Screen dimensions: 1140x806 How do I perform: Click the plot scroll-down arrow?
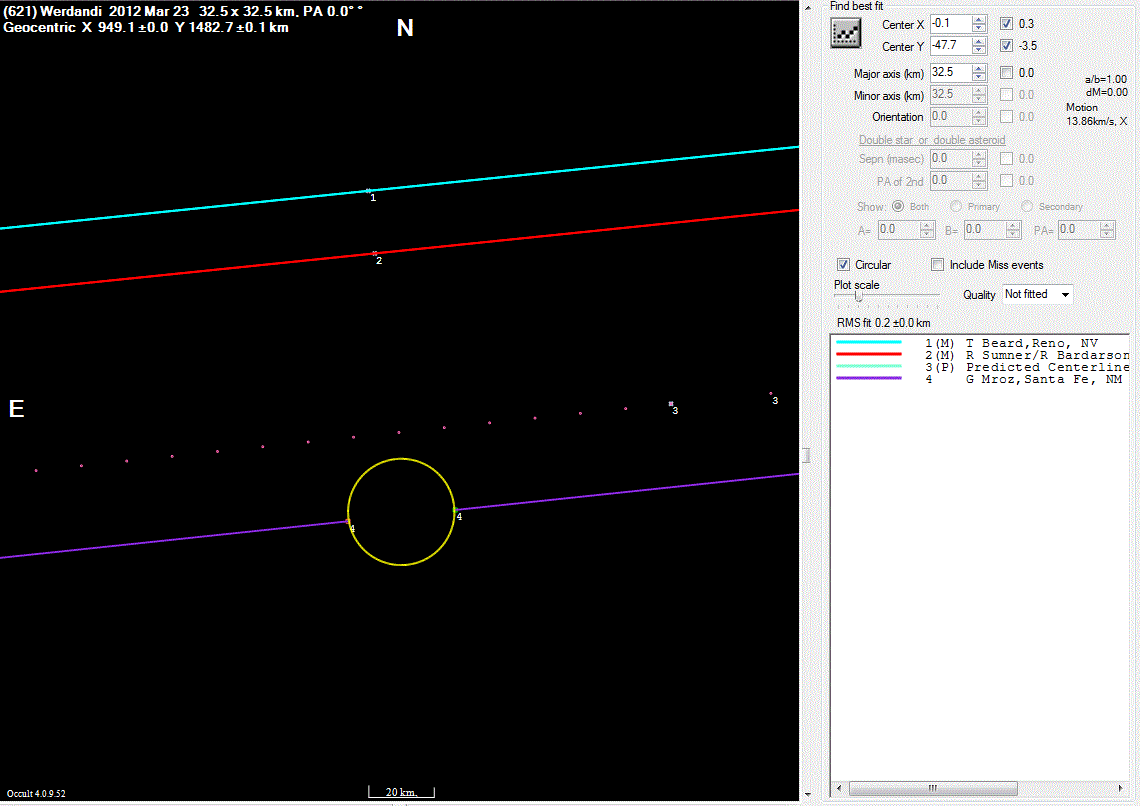point(808,794)
